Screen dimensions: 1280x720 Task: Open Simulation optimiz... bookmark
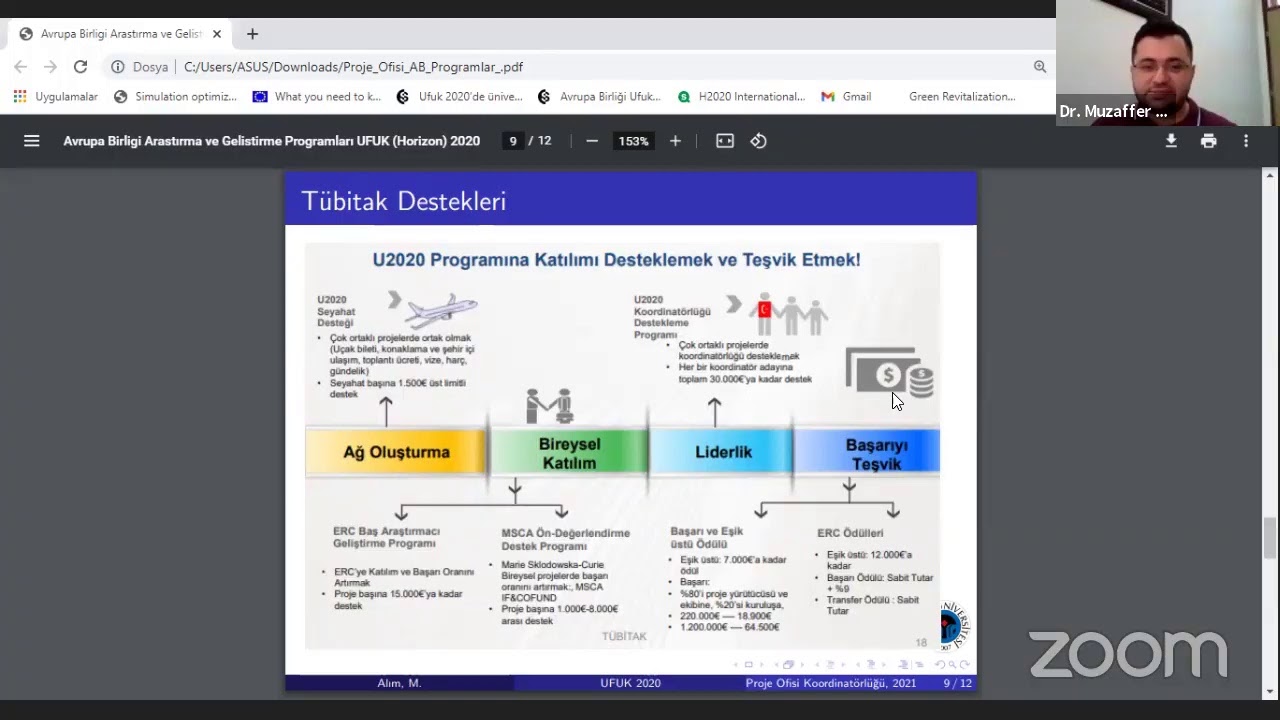point(175,97)
